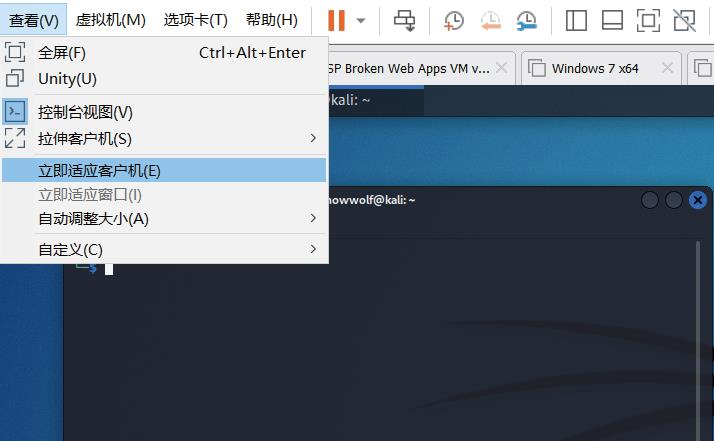Minimize the Kali terminal window
The image size is (714, 441).
coord(650,200)
